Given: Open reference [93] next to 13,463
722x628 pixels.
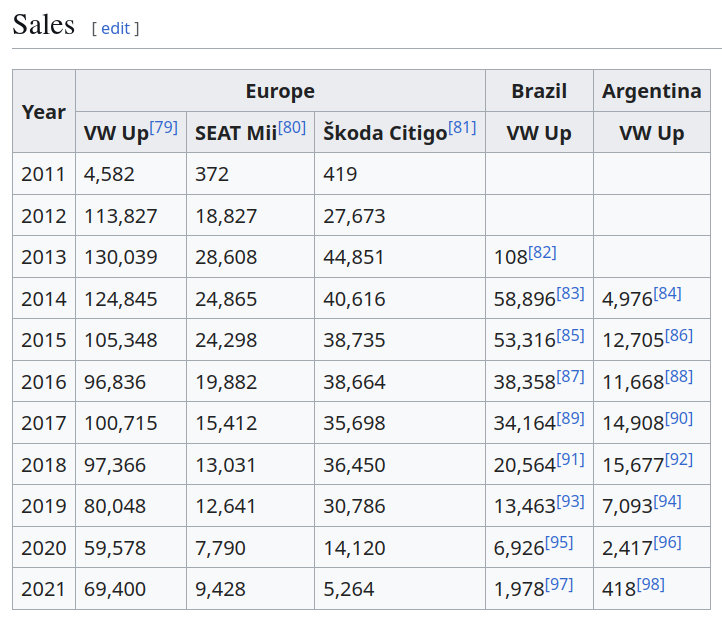Looking at the screenshot, I should click(571, 501).
